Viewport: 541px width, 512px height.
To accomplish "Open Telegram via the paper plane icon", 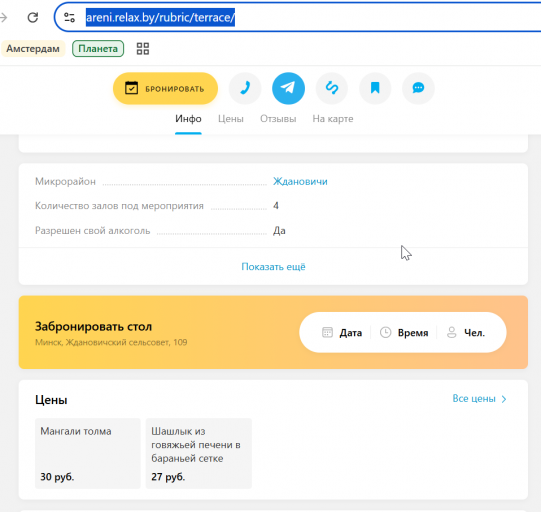I will click(288, 88).
